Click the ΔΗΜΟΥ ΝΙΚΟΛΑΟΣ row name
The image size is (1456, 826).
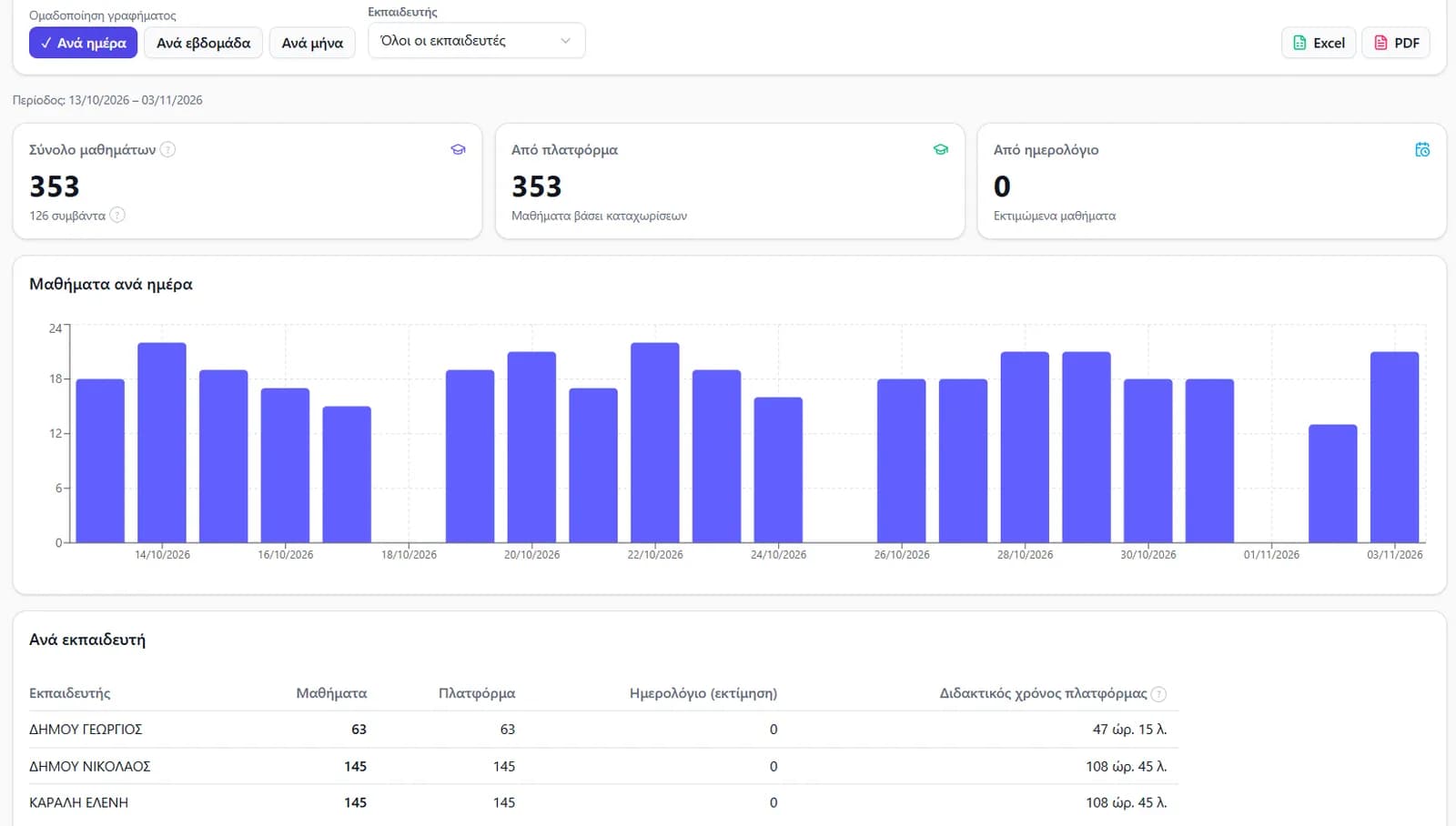(x=90, y=767)
